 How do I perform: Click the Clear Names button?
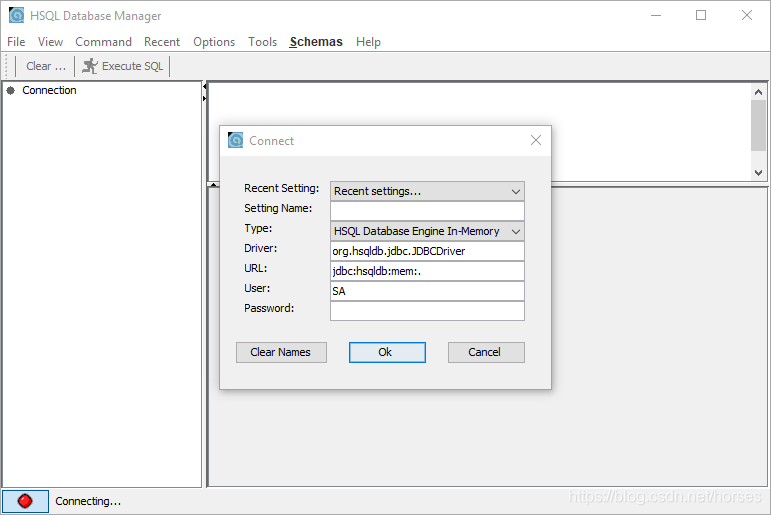(x=281, y=352)
